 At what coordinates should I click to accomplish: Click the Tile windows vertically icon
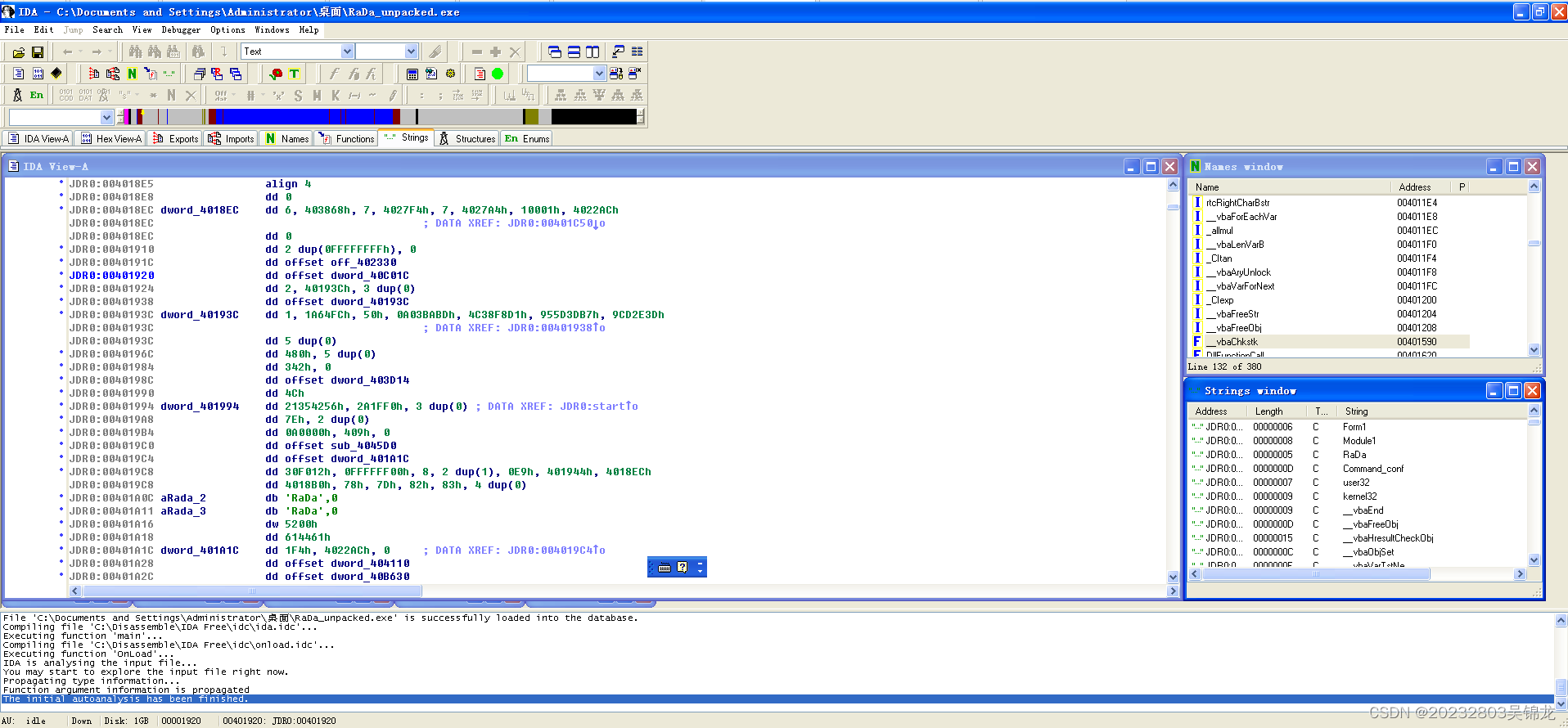593,52
